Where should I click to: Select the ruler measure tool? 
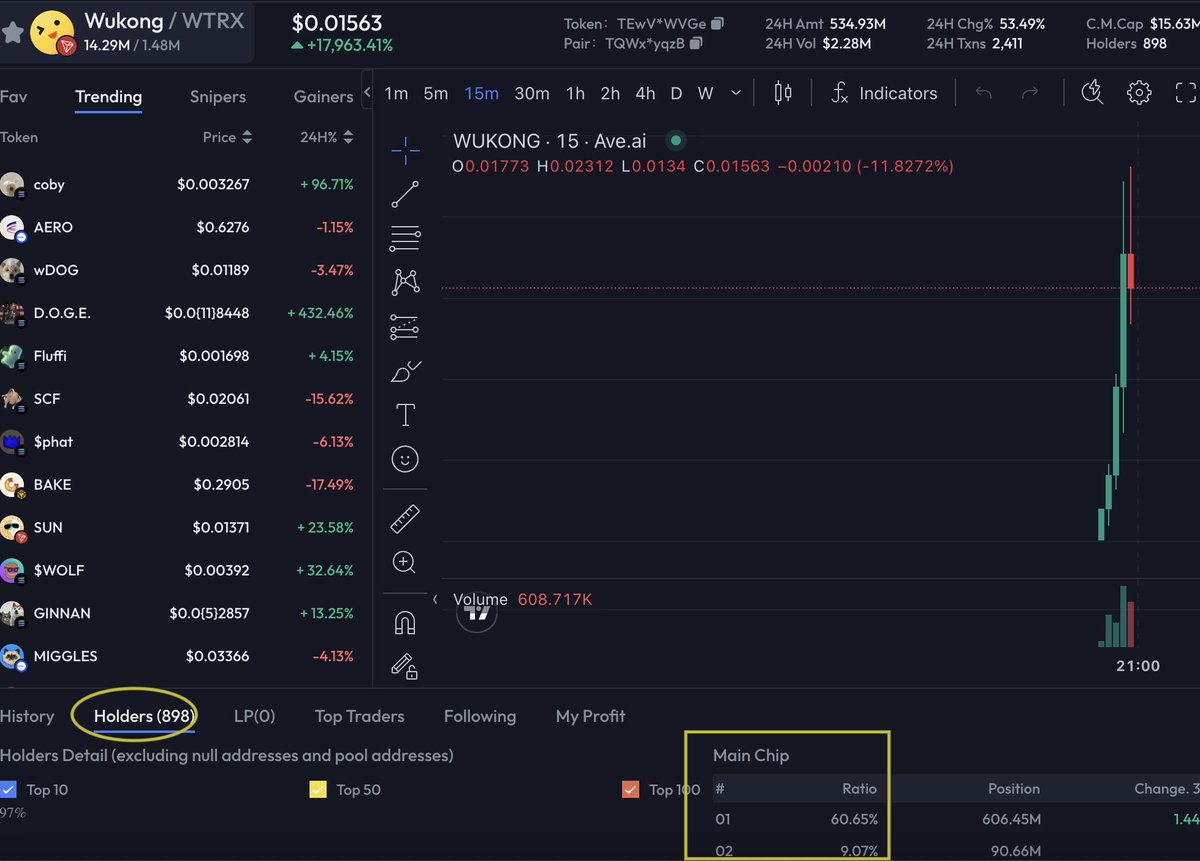pyautogui.click(x=405, y=519)
